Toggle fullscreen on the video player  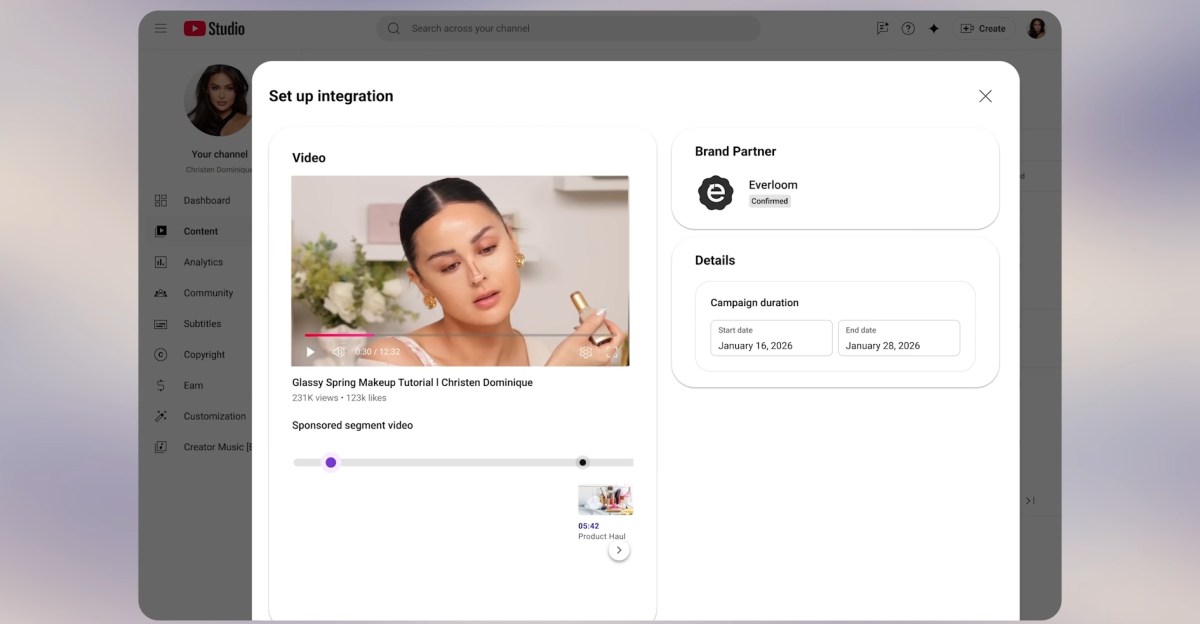click(x=612, y=351)
